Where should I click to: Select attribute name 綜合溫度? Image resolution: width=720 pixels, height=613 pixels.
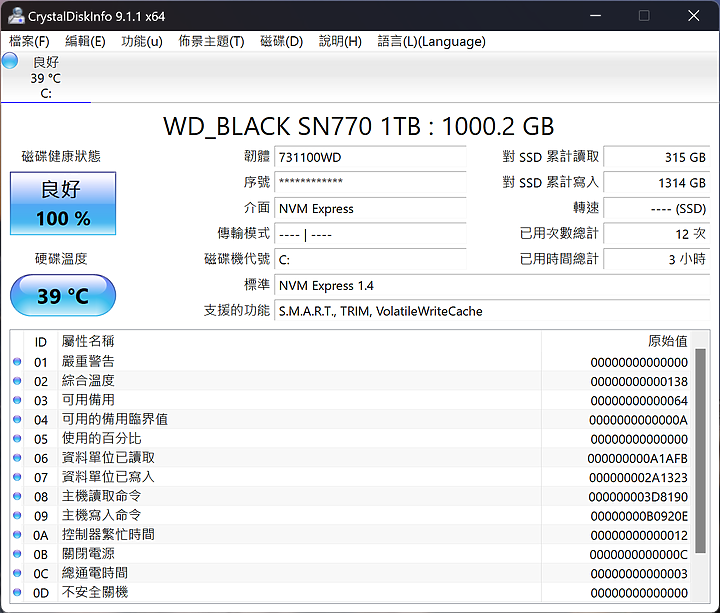click(88, 381)
